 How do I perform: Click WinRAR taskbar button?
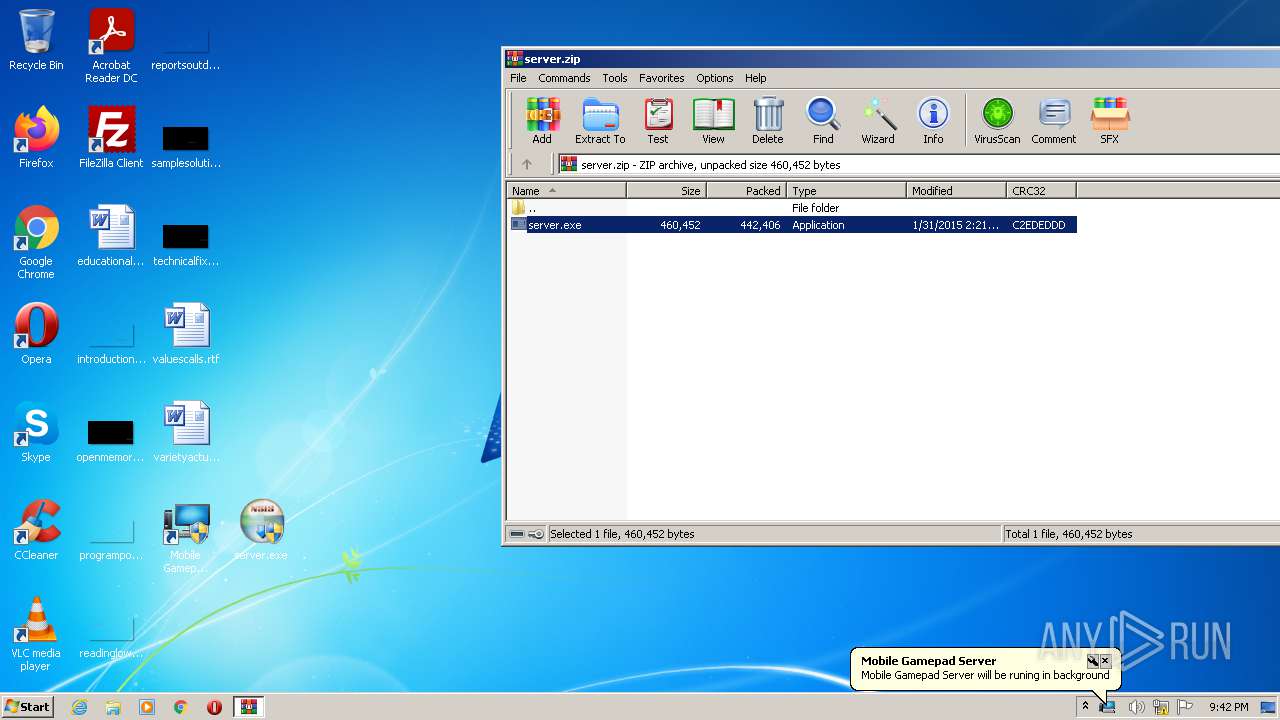pyautogui.click(x=248, y=707)
